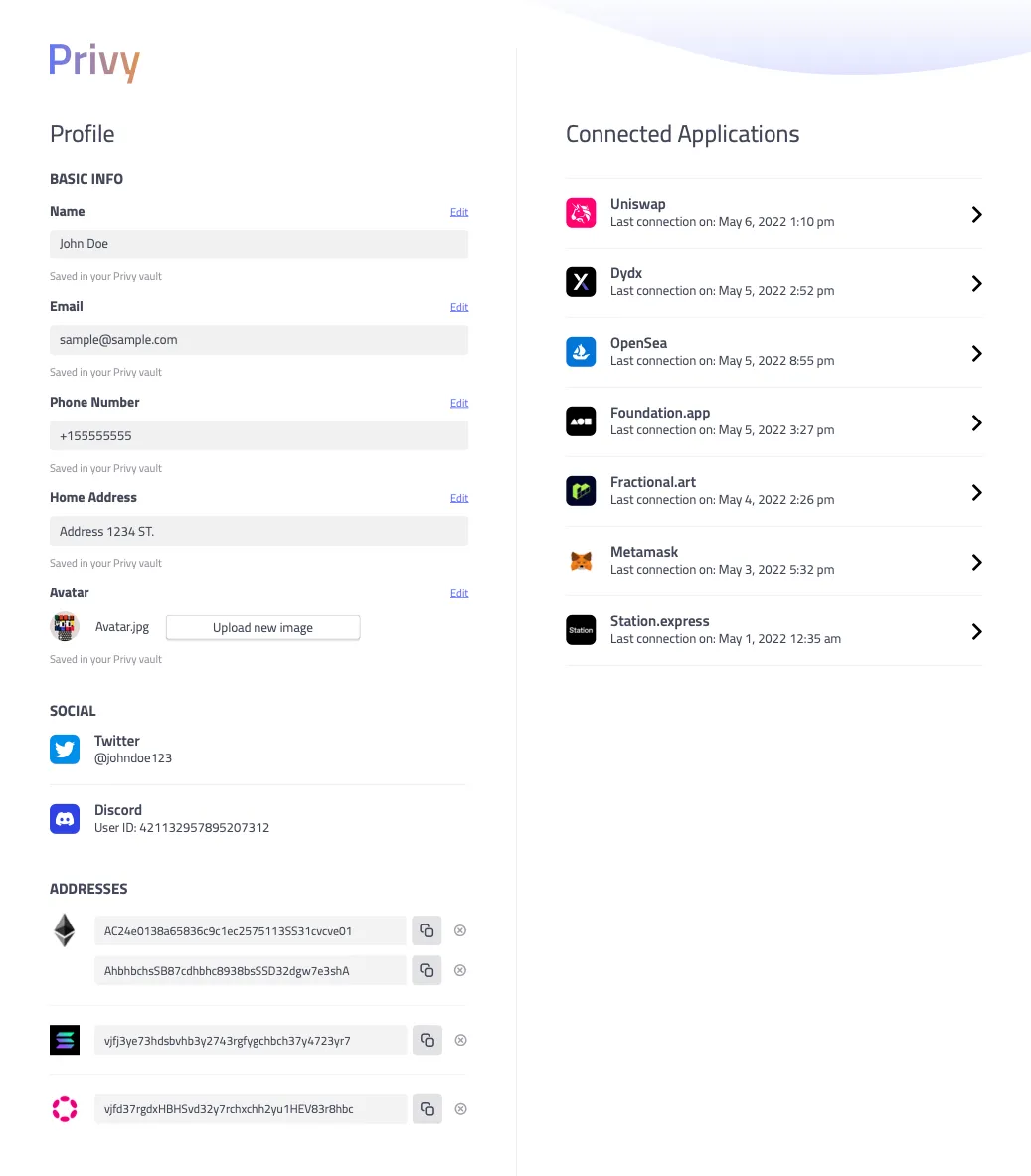
Task: Click the Upload new image button
Action: coord(262,628)
